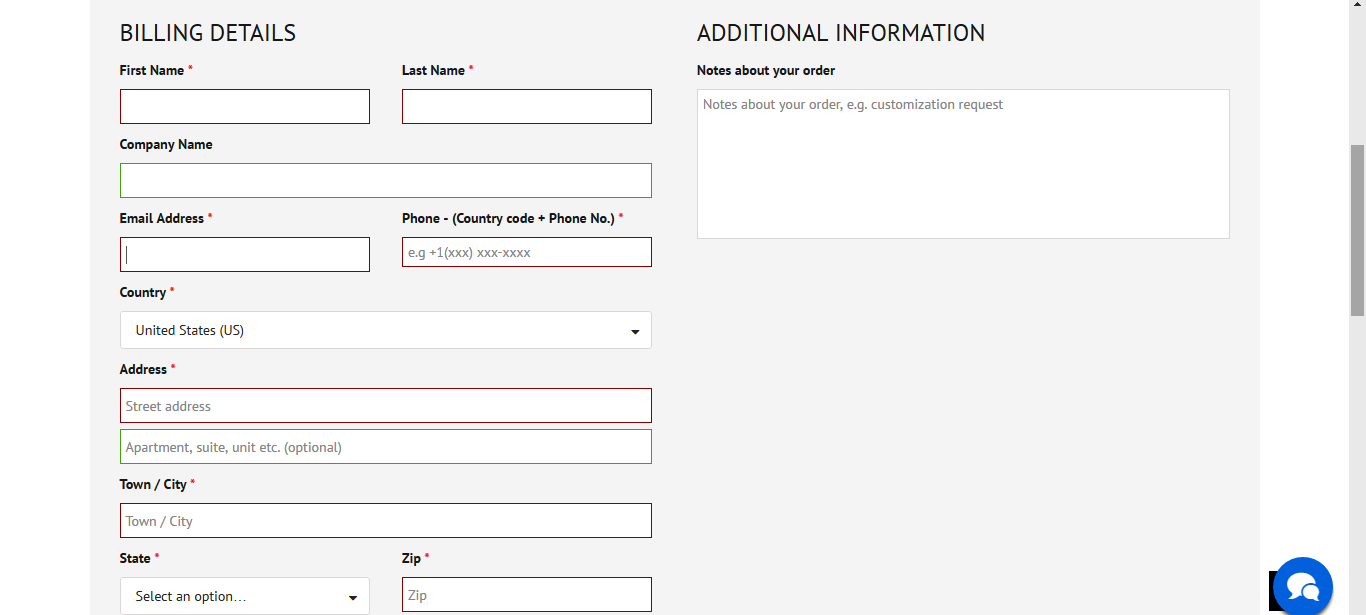
Task: Click the Town / City field
Action: [x=385, y=520]
